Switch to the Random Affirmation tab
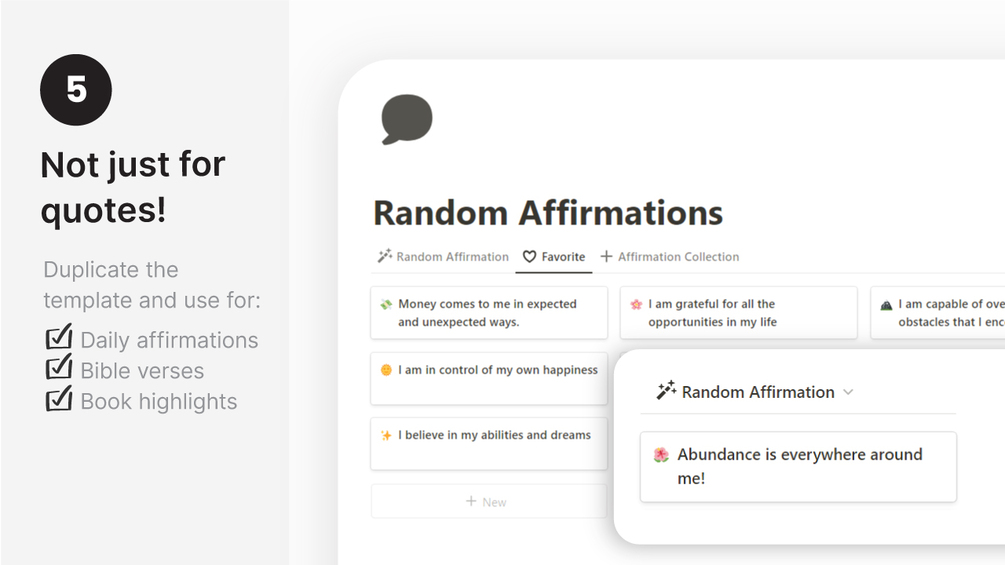The width and height of the screenshot is (1005, 565). tap(443, 257)
